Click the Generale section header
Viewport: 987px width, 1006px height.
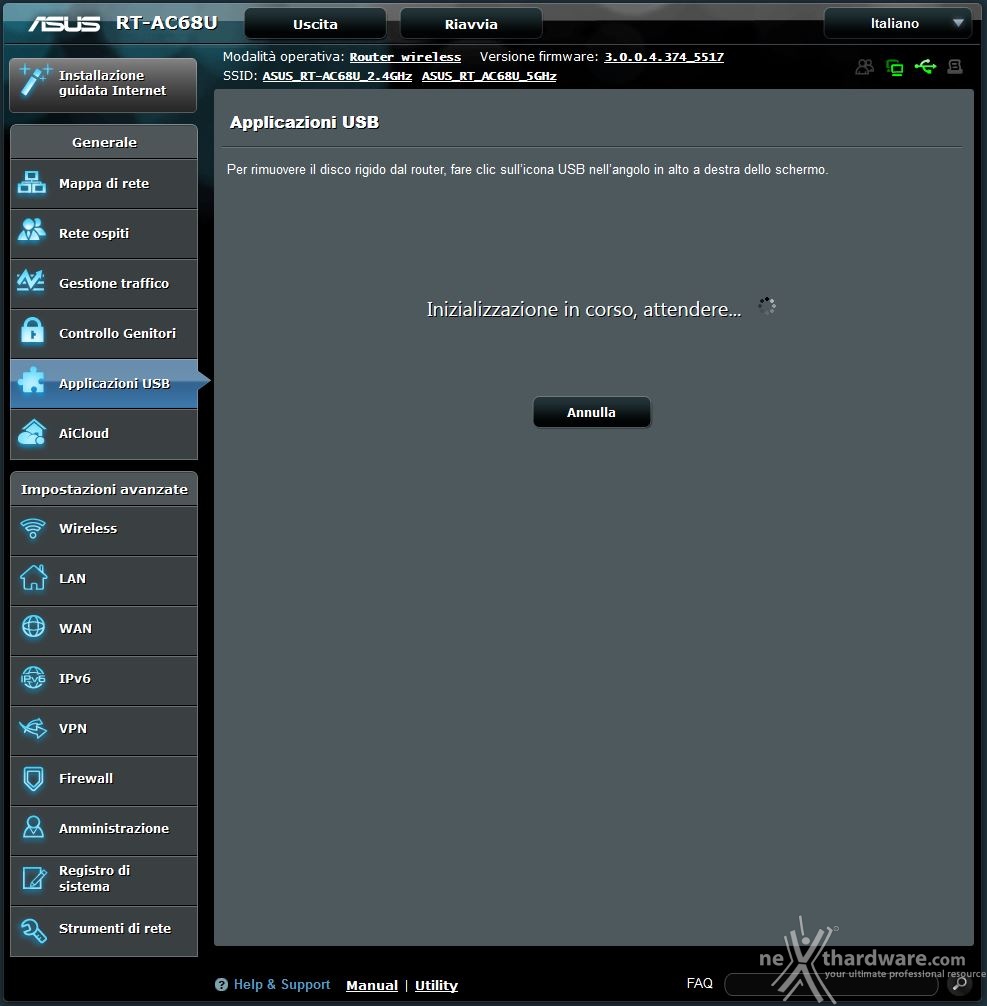pos(104,142)
